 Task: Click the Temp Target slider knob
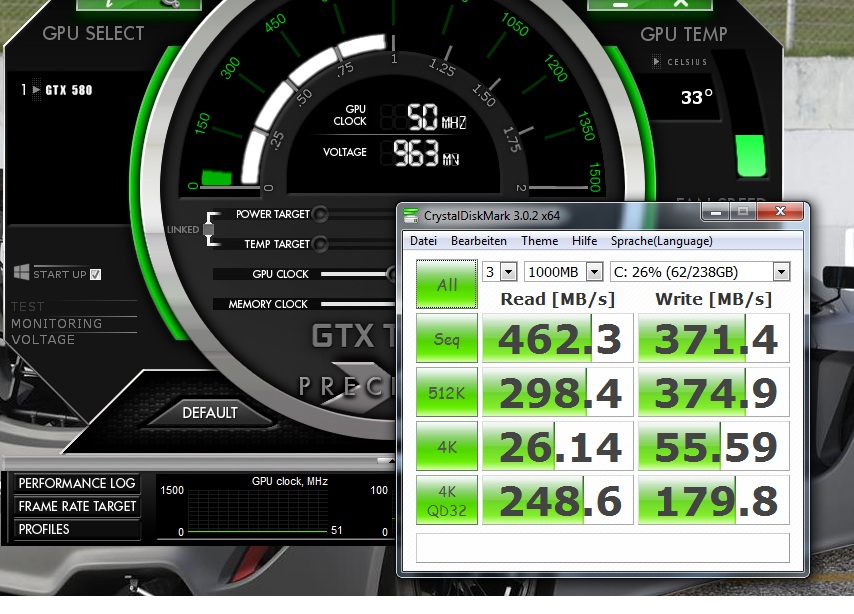pyautogui.click(x=320, y=244)
